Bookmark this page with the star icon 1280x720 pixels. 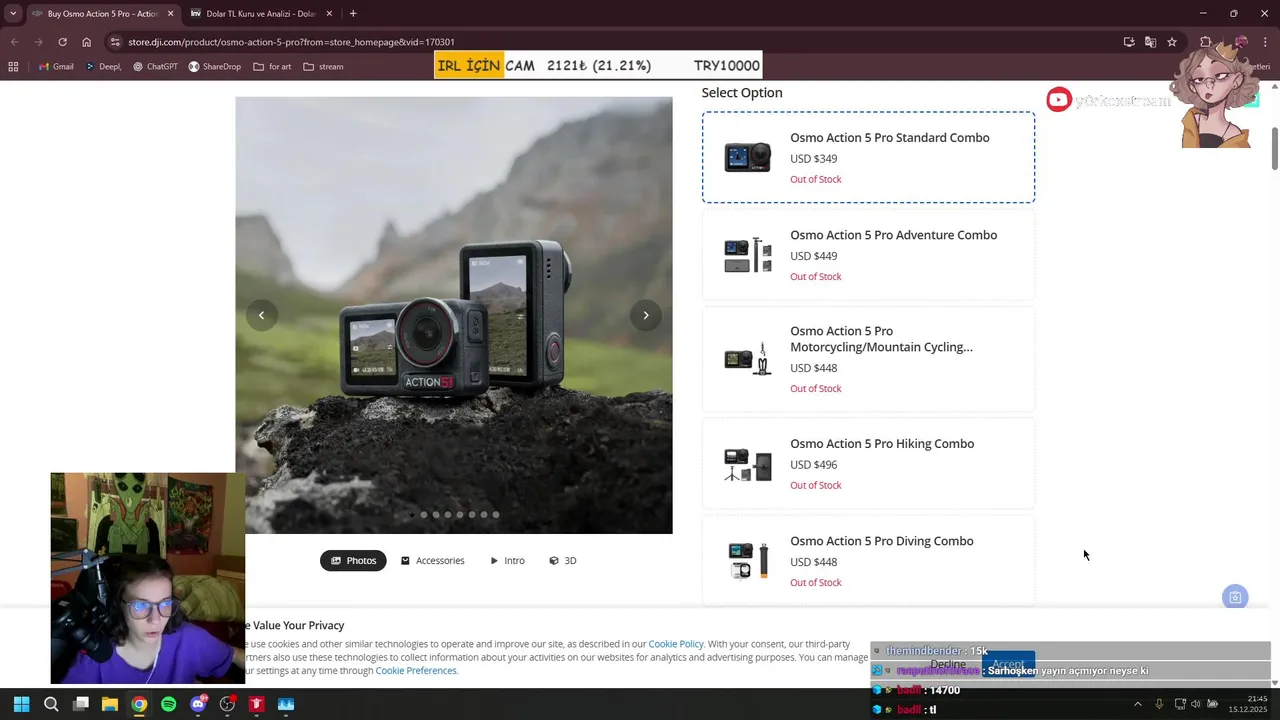[1172, 42]
